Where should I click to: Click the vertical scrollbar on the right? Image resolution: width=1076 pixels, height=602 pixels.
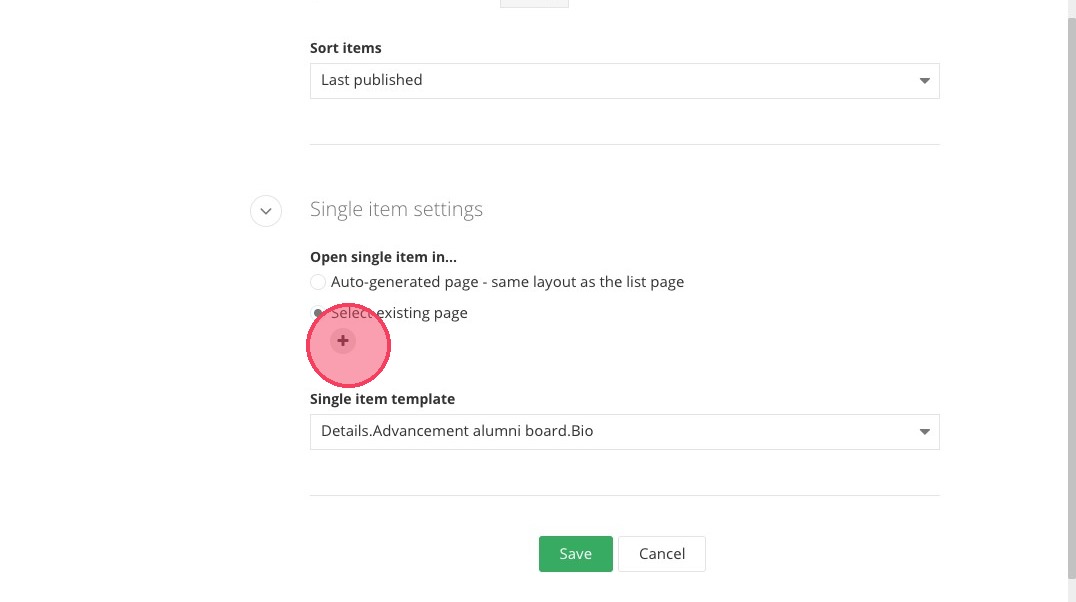point(1069,300)
